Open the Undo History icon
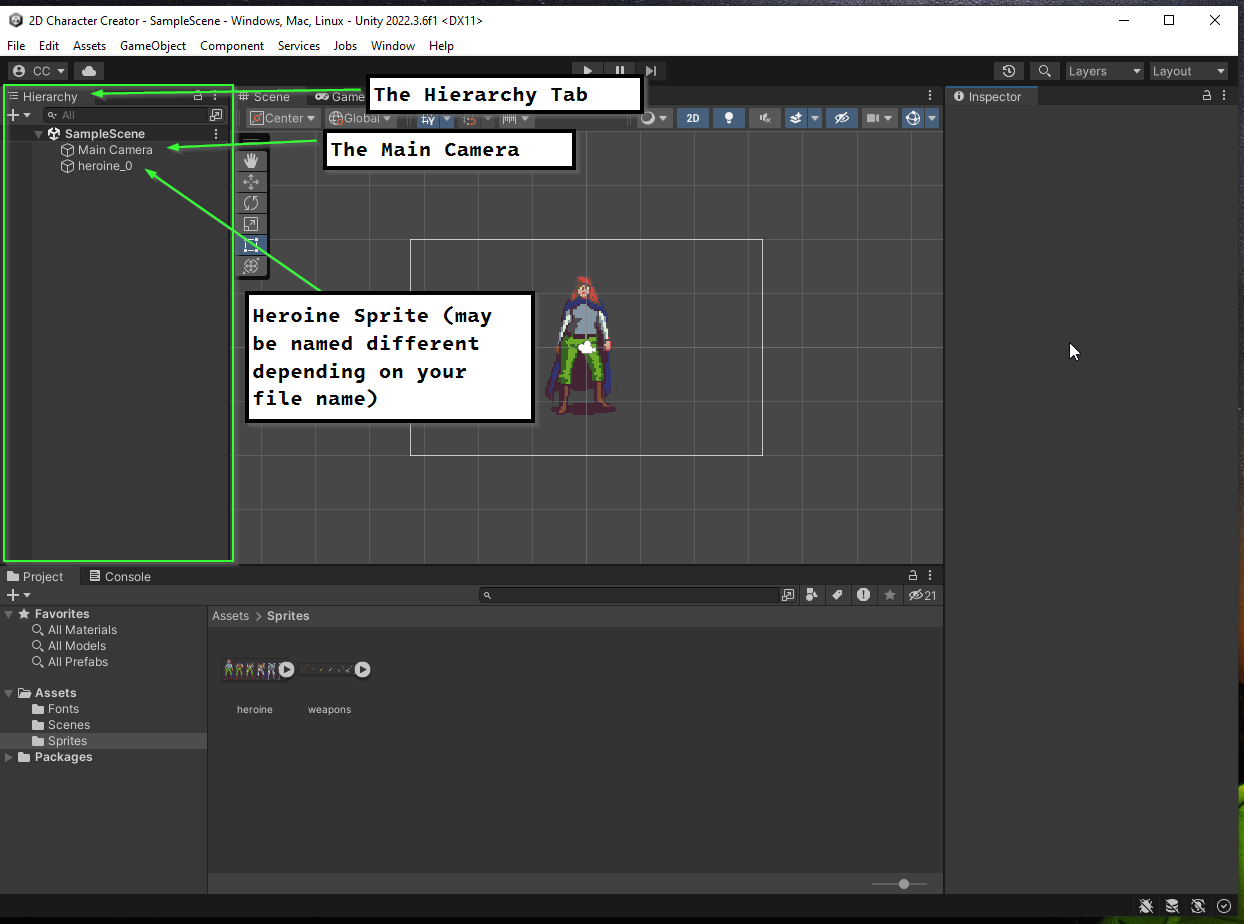 tap(1009, 71)
